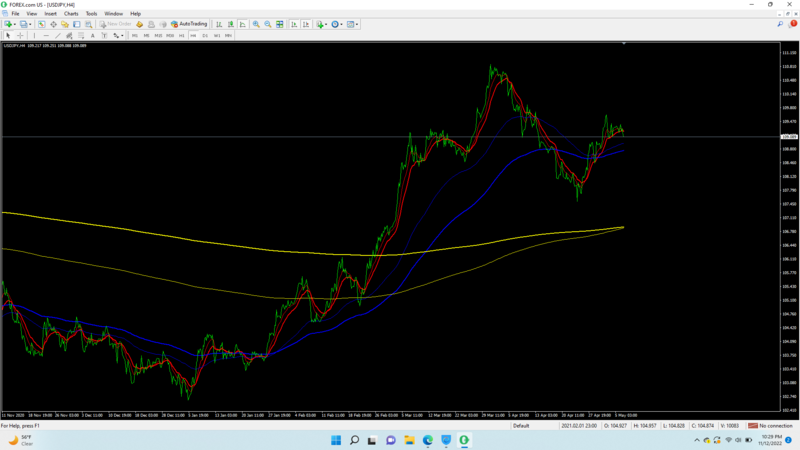Open the MetaEditor yellow book icon
The height and width of the screenshot is (450, 800).
(139, 24)
